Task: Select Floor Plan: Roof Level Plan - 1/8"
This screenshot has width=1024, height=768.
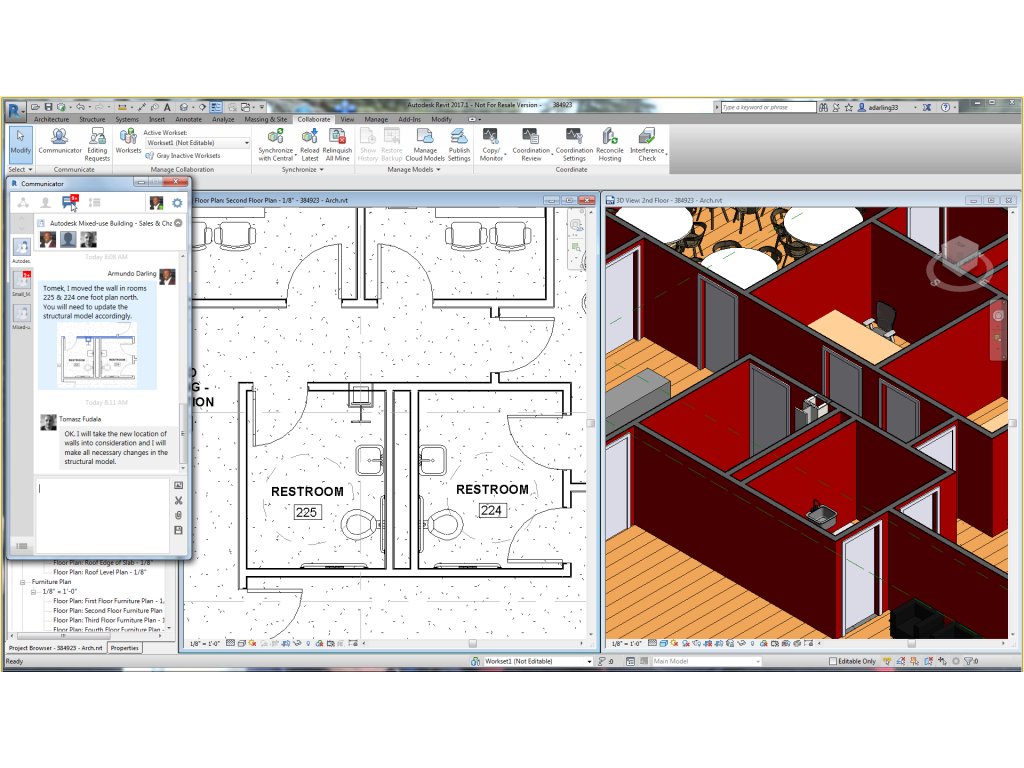Action: (100, 572)
